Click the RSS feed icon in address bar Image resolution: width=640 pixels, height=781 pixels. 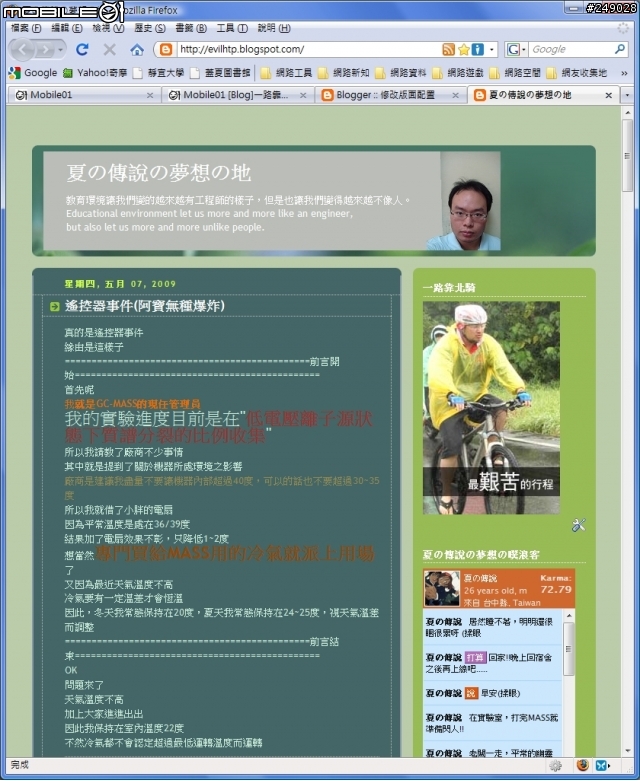tap(448, 49)
